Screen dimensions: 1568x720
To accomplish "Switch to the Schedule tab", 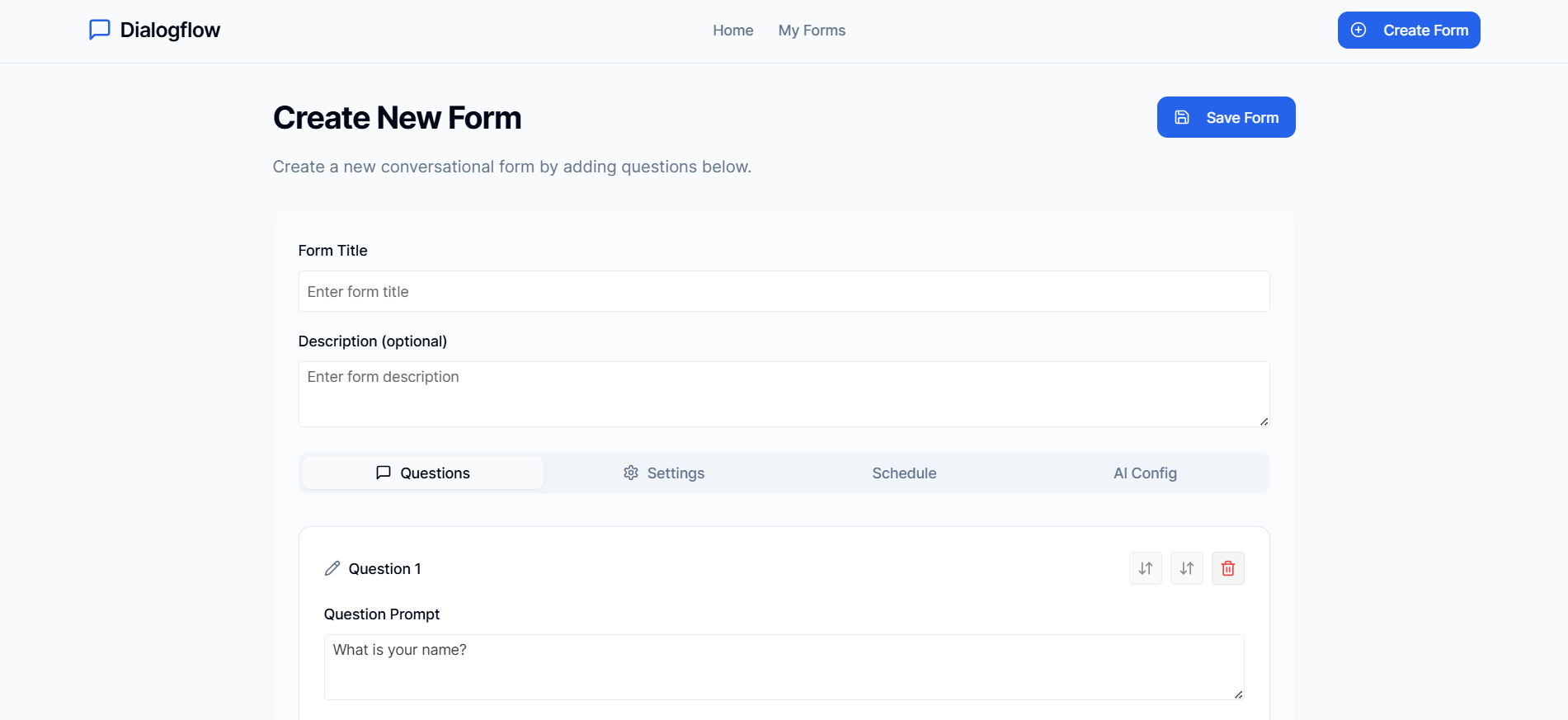I will coord(904,473).
